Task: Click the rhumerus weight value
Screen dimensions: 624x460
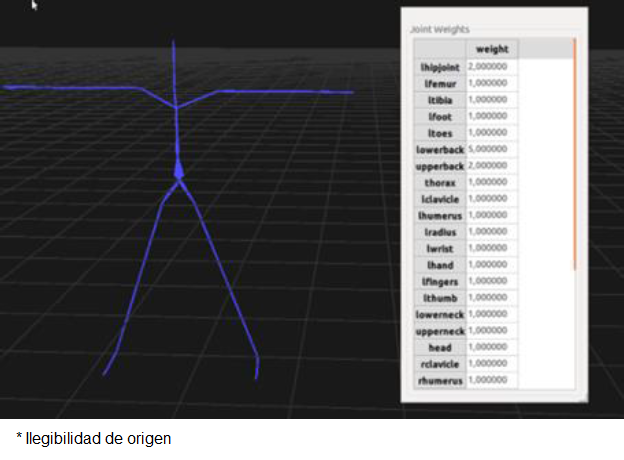Action: click(492, 380)
